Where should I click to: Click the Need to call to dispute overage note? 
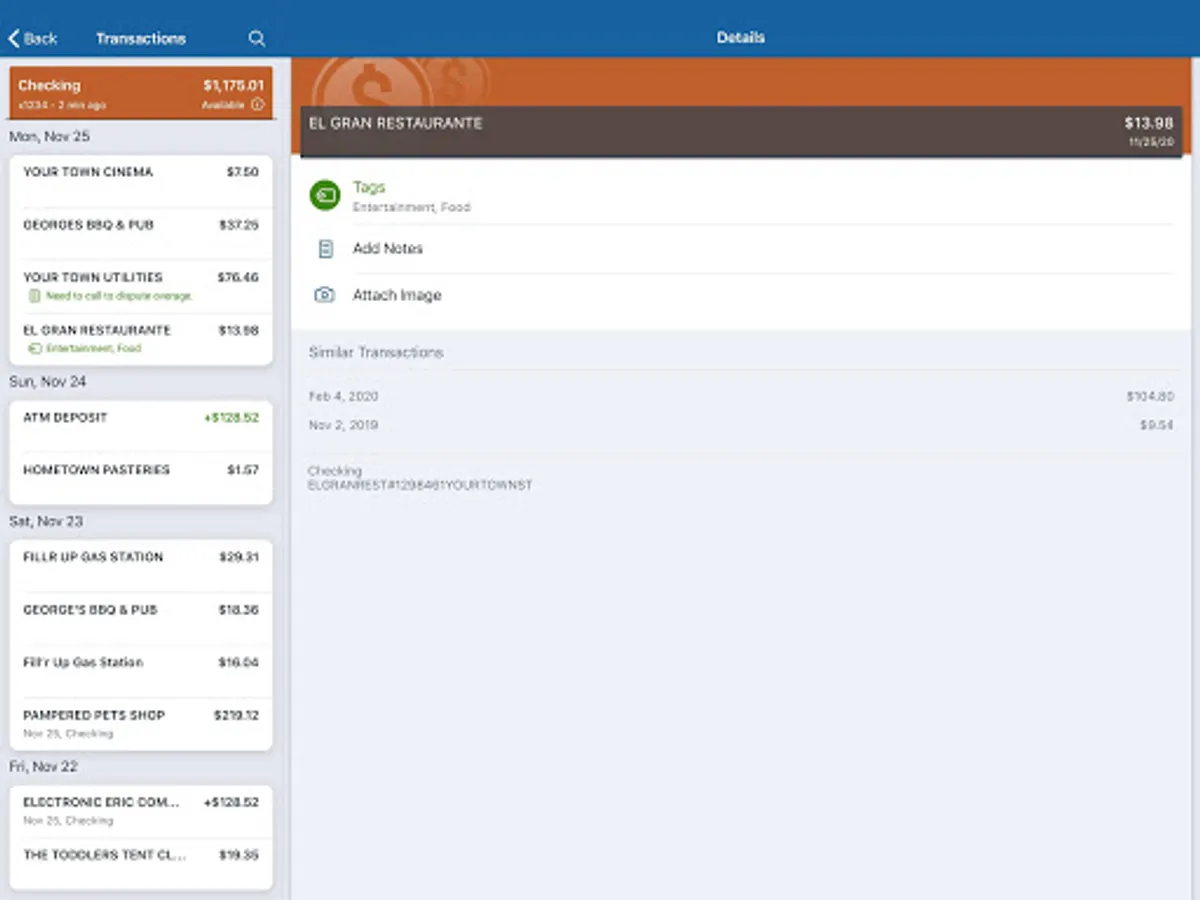click(118, 296)
